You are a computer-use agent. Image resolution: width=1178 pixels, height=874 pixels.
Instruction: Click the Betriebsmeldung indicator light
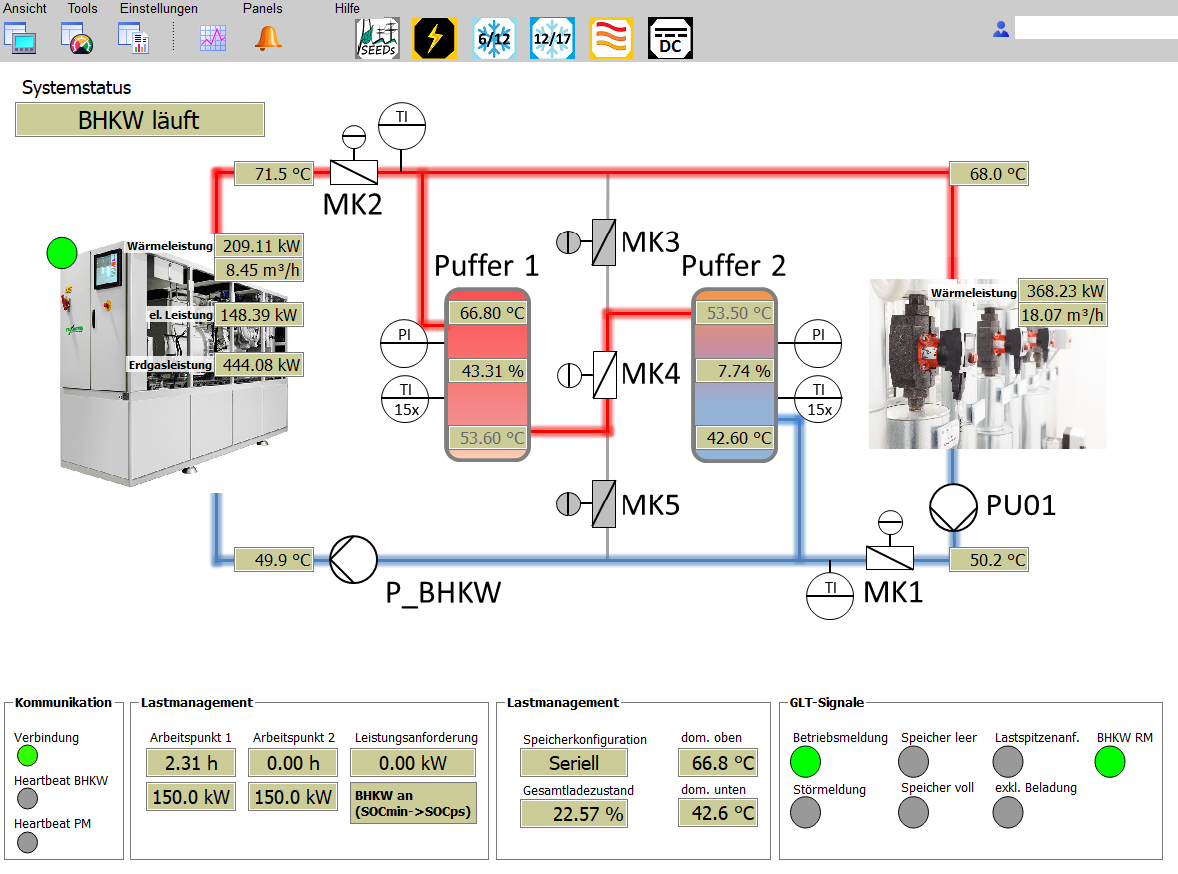[805, 762]
